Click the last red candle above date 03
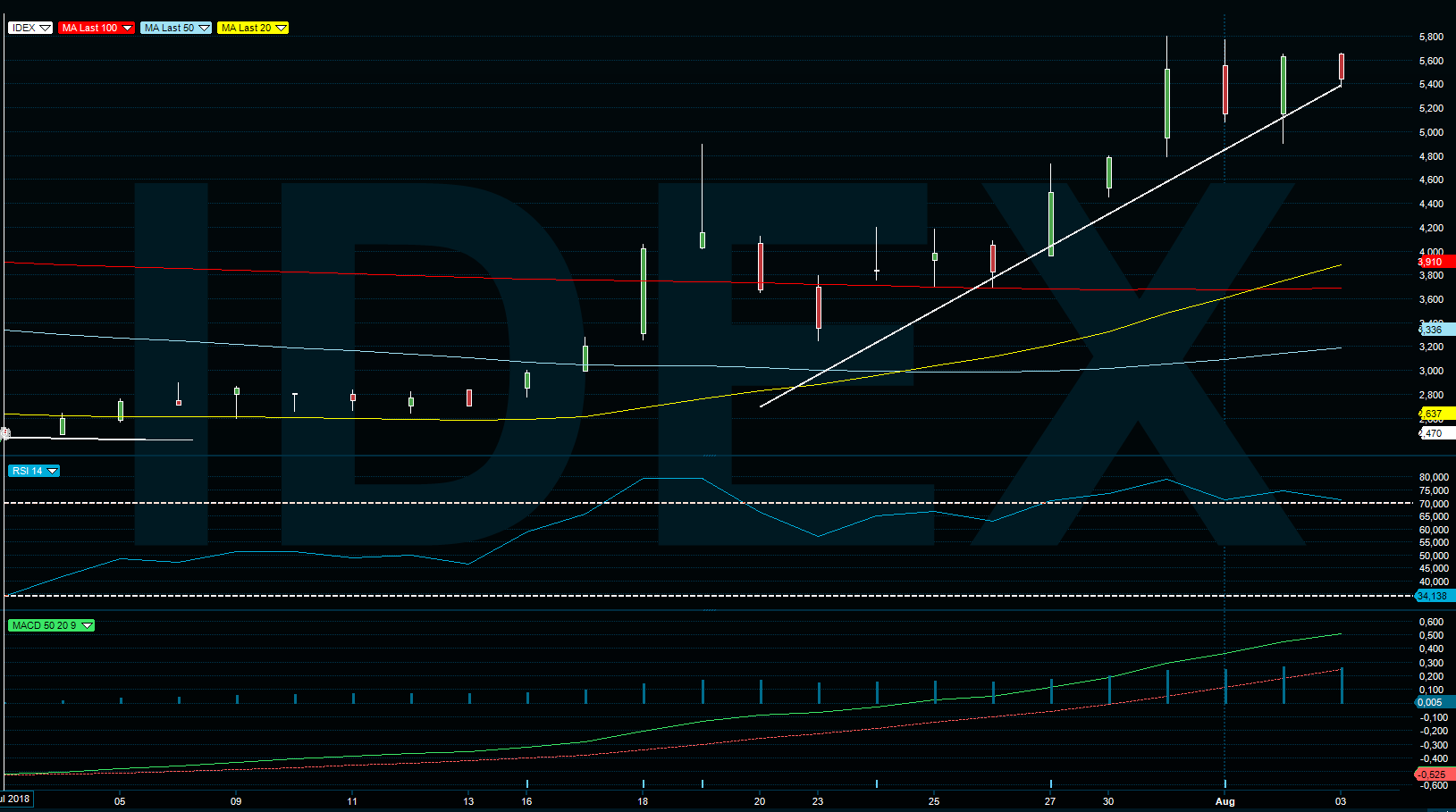Screen dimensions: 1456x812 [x=1341, y=66]
